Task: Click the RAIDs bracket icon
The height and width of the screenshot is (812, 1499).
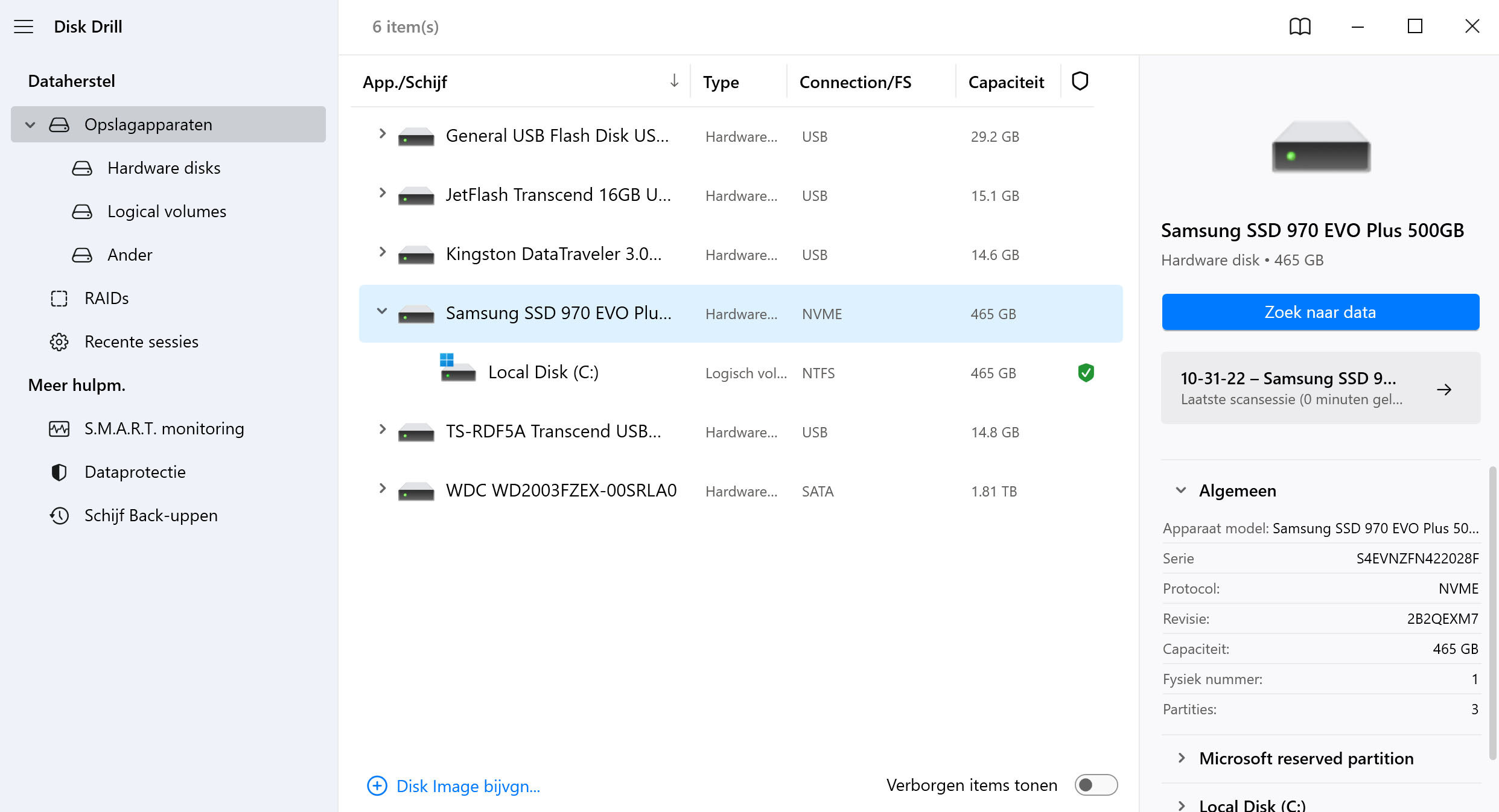Action: (x=59, y=299)
